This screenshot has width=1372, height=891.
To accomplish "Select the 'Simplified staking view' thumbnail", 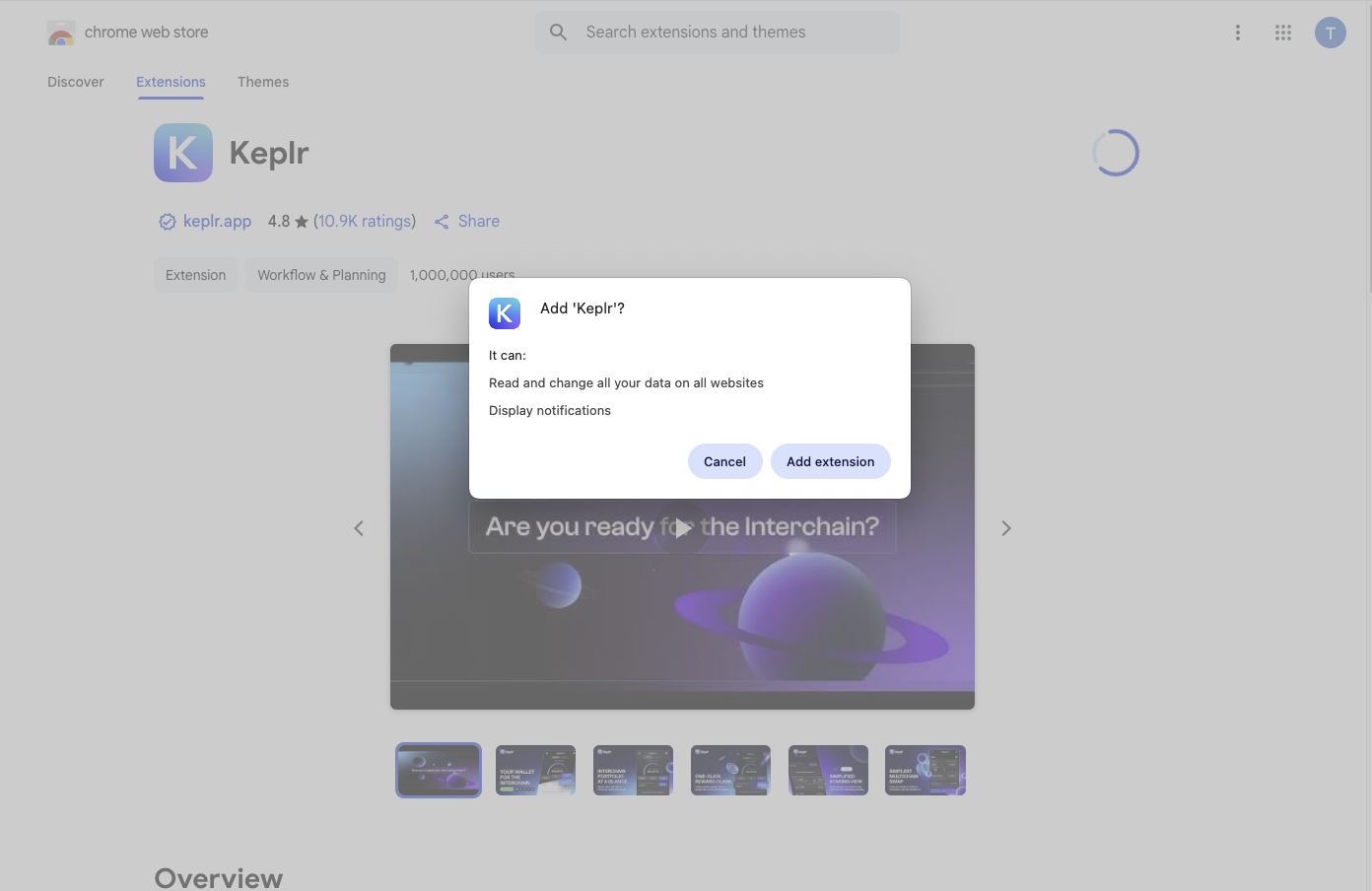I will pos(828,770).
